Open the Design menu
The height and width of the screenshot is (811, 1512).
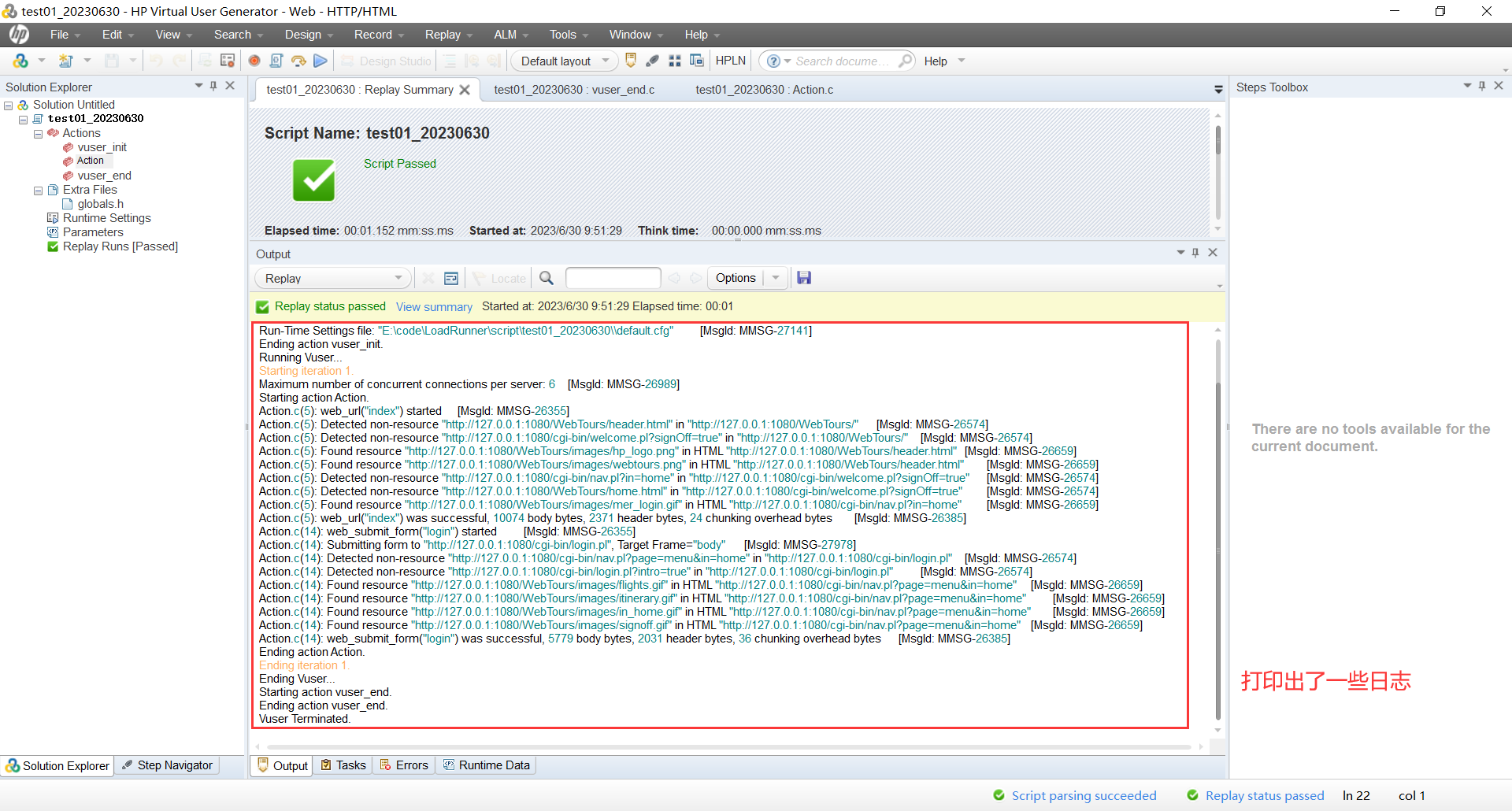309,35
